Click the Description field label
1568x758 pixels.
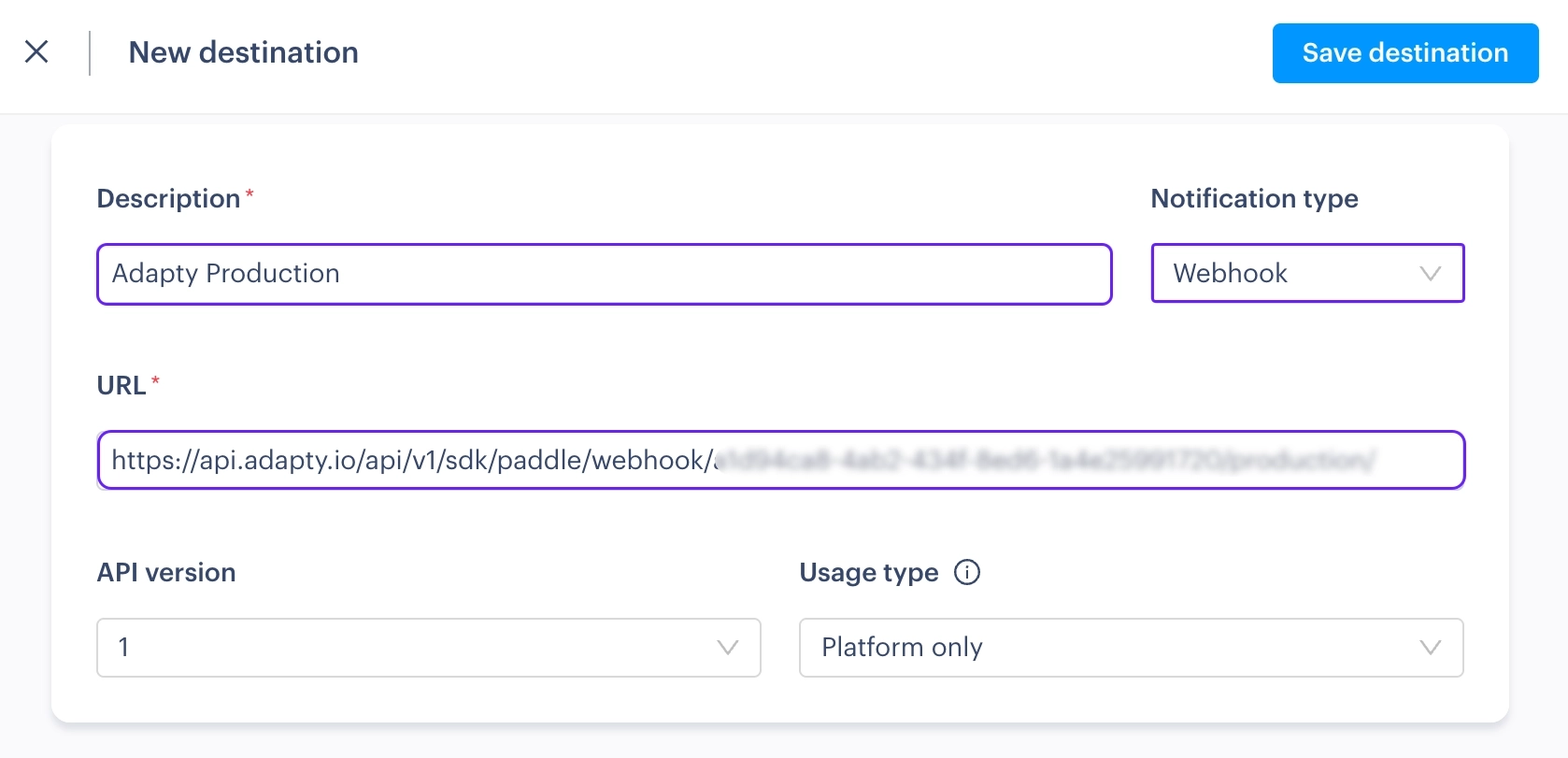168,198
